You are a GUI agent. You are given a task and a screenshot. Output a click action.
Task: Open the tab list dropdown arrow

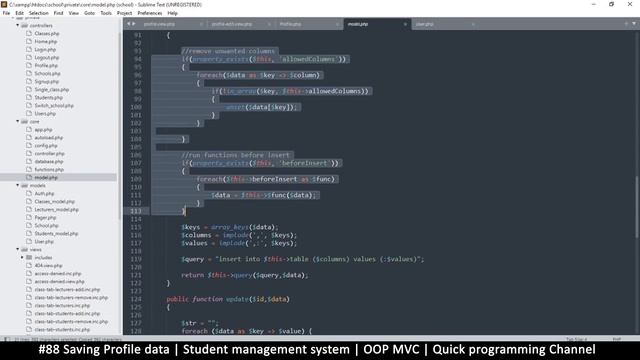pos(634,24)
